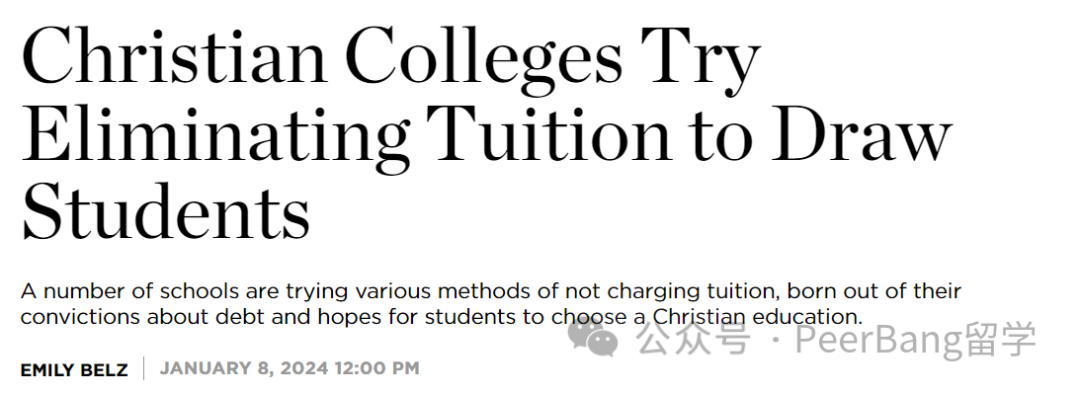Screen dimensions: 1080x395
Task: Click the 12:00 PM time stamp
Action: coord(376,369)
